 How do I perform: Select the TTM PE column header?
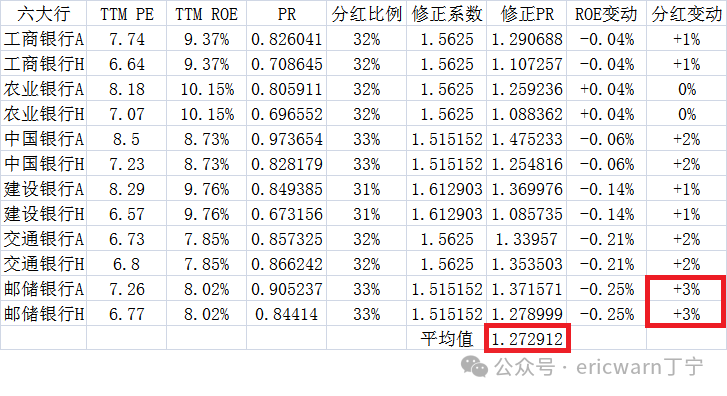click(x=127, y=14)
